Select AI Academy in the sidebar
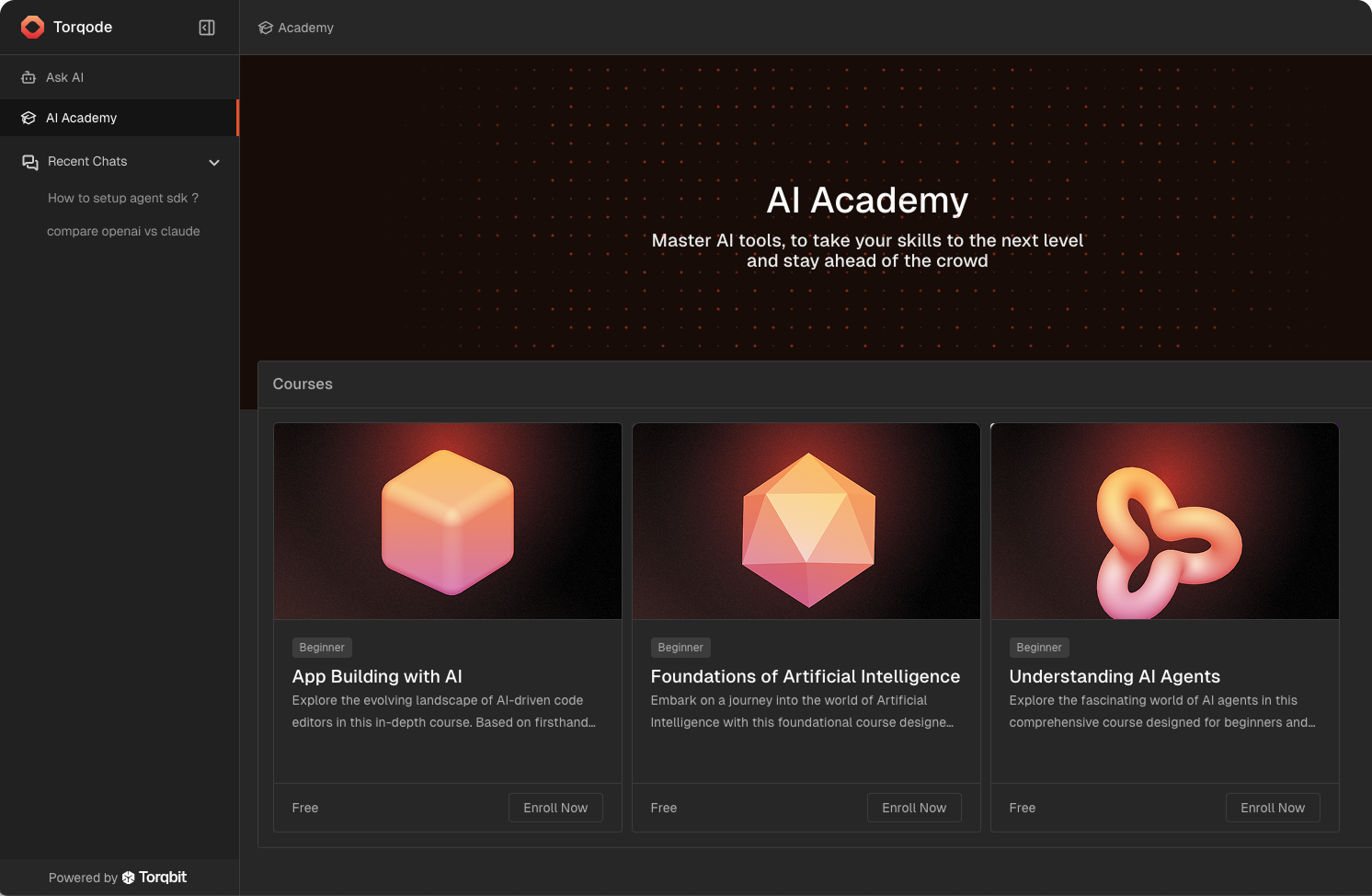 tap(82, 118)
